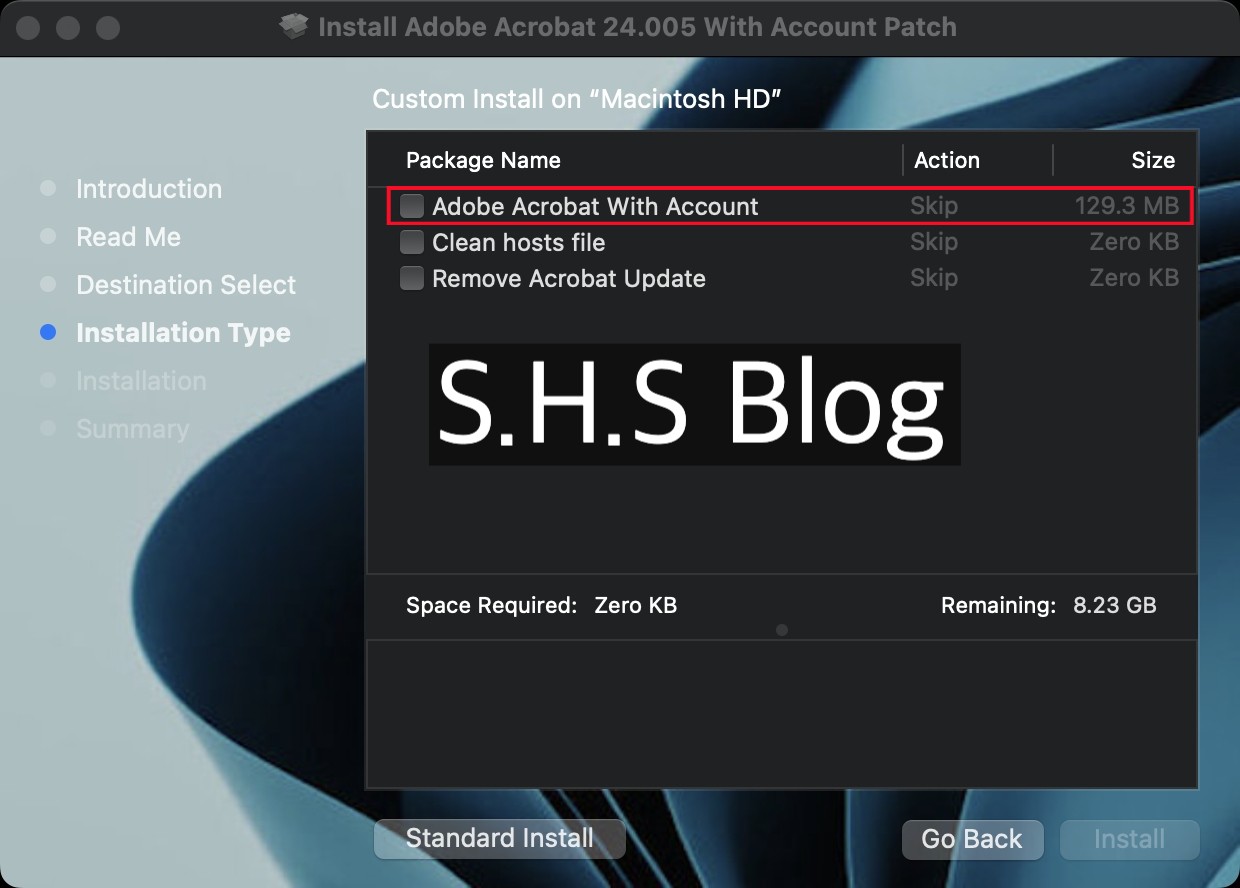
Task: Close the installer window
Action: point(29,28)
